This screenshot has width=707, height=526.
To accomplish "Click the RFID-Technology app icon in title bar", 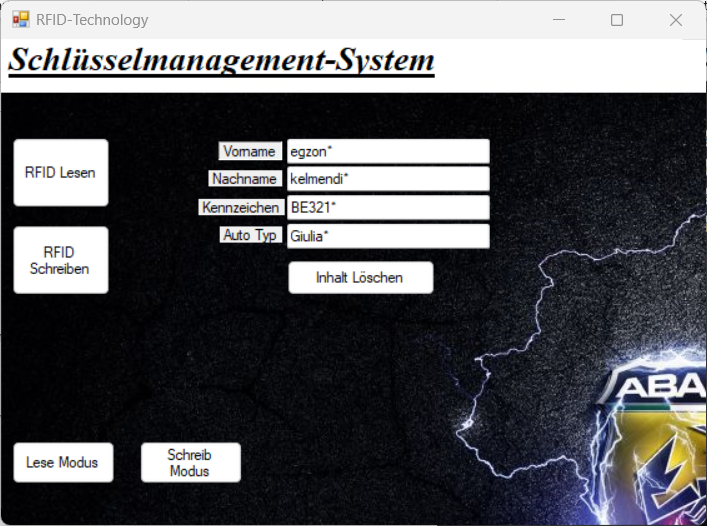I will click(20, 20).
